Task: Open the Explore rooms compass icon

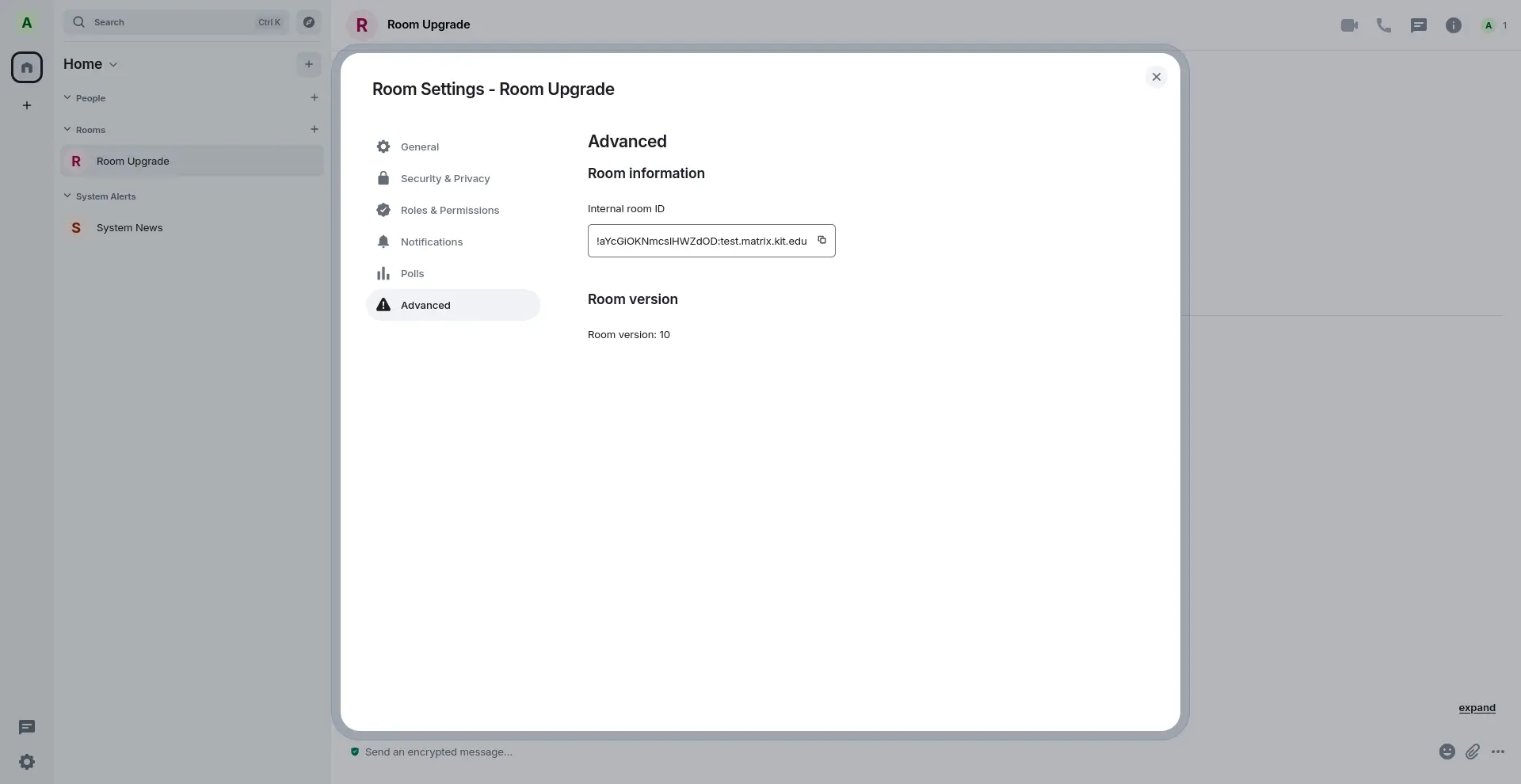Action: click(310, 22)
